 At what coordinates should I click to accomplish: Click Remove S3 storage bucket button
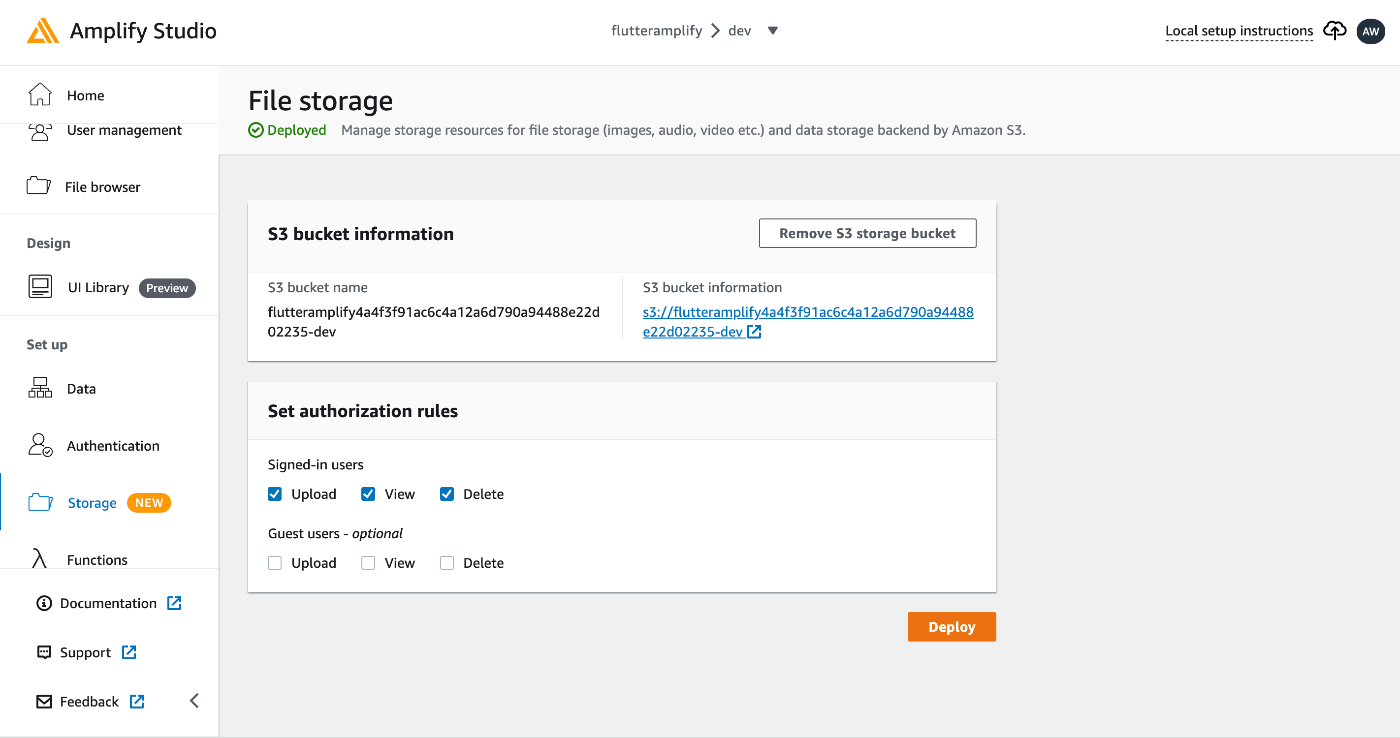pyautogui.click(x=867, y=233)
